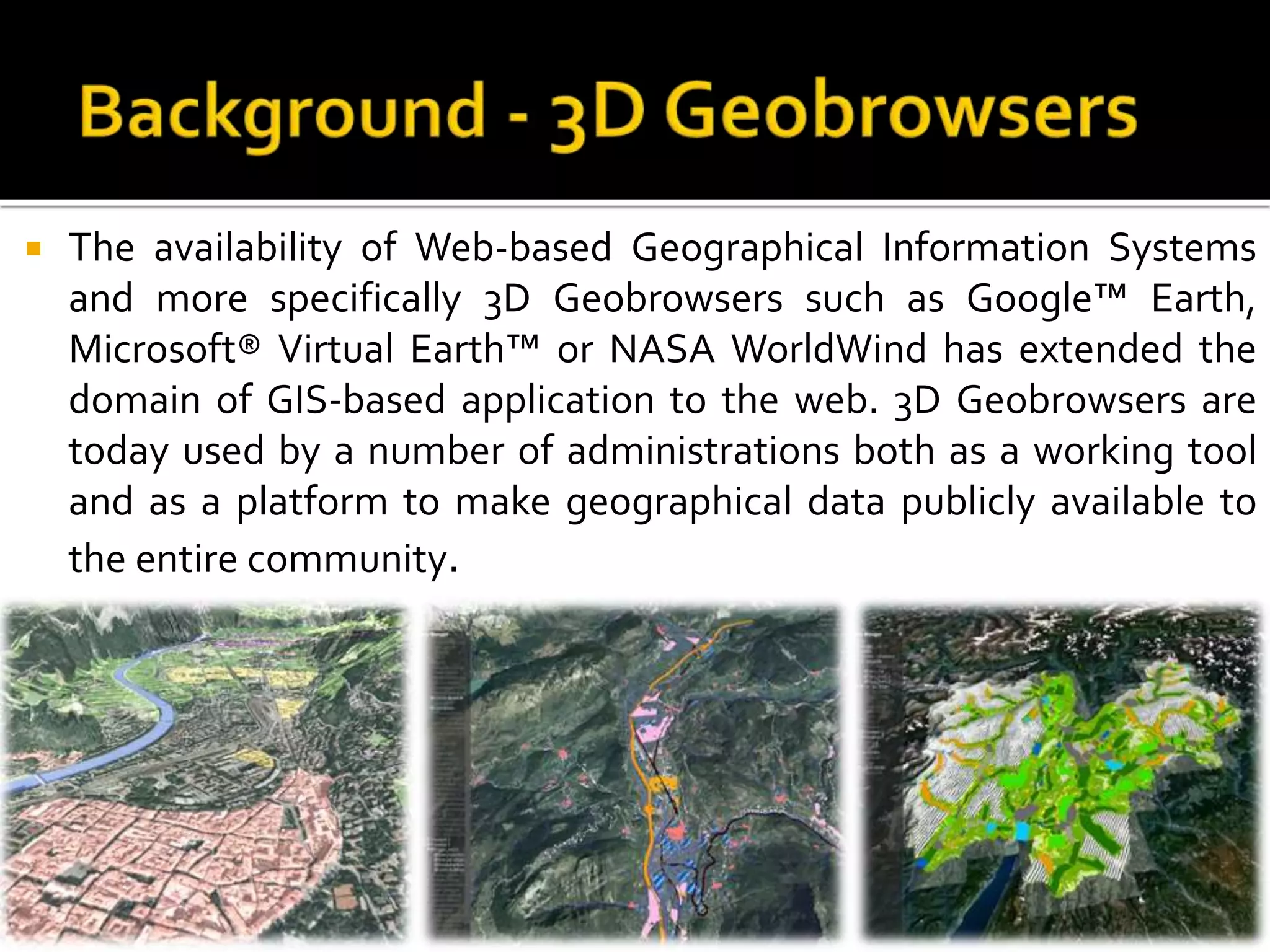The image size is (1270, 952).
Task: Click the orange square bullet marker
Action: tap(33, 250)
